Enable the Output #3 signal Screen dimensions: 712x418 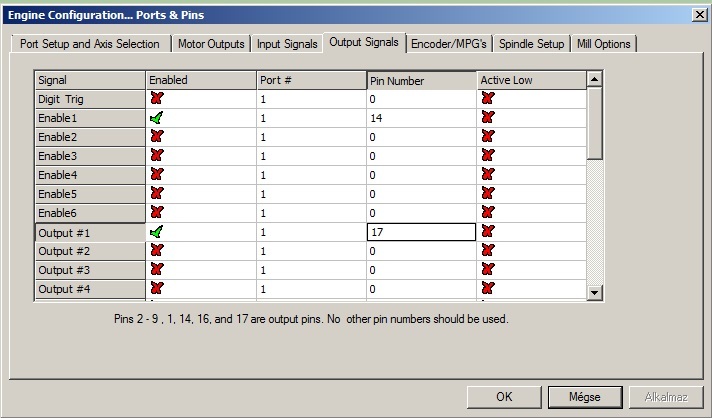[x=157, y=270]
